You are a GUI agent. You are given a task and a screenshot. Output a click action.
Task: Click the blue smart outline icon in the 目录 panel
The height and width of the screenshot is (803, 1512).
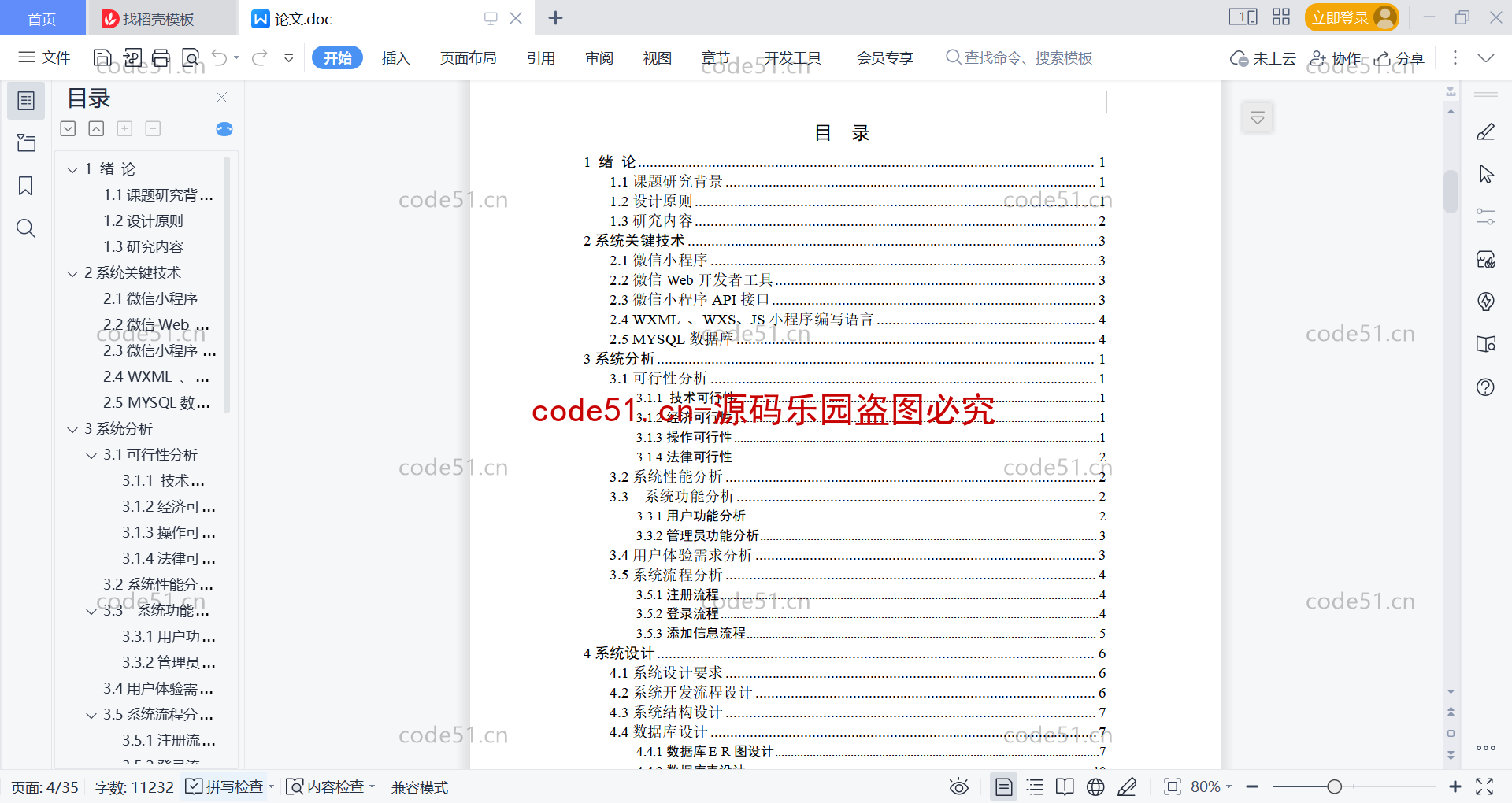224,129
